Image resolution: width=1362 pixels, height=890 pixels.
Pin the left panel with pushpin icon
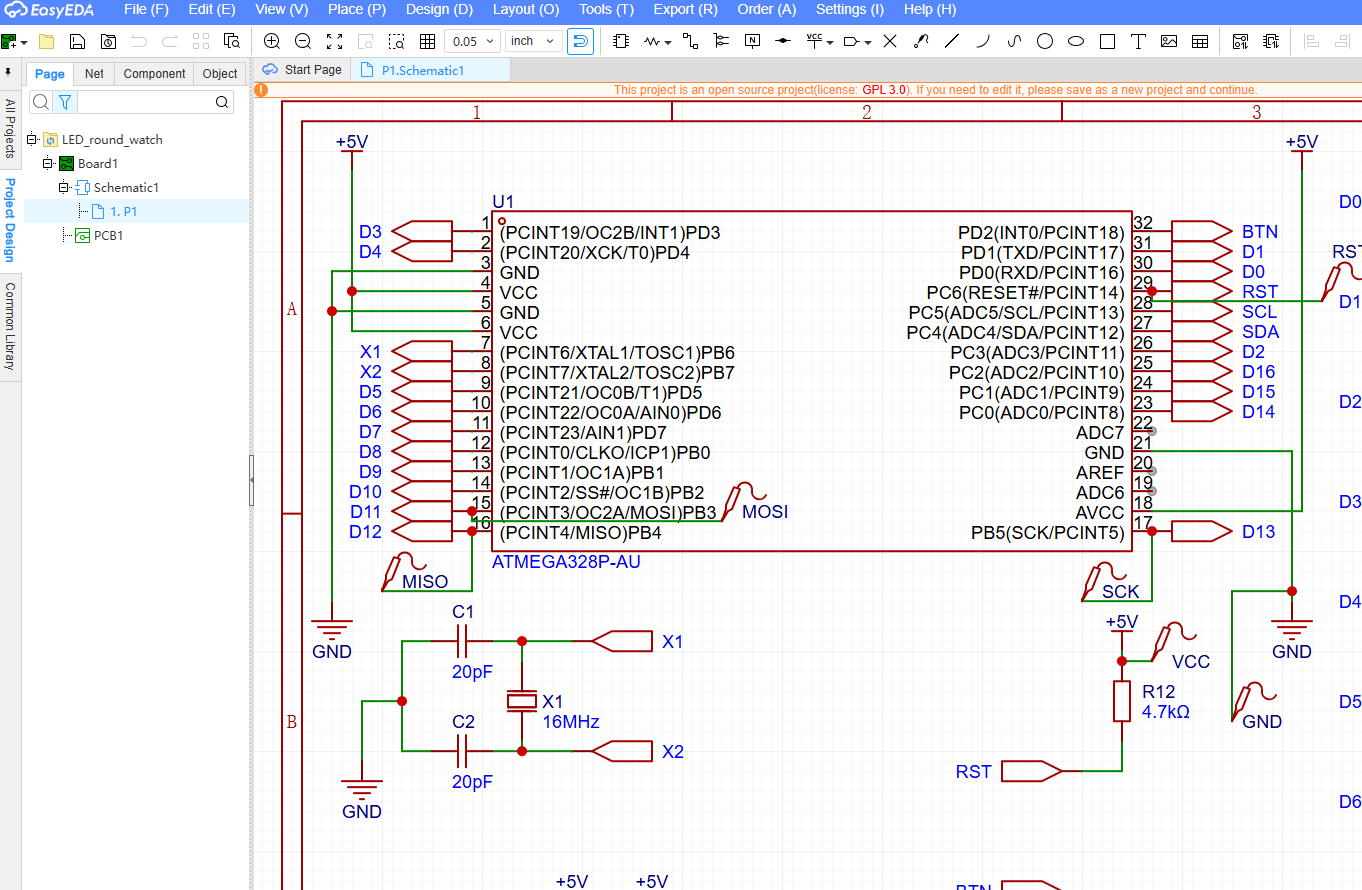pos(9,73)
